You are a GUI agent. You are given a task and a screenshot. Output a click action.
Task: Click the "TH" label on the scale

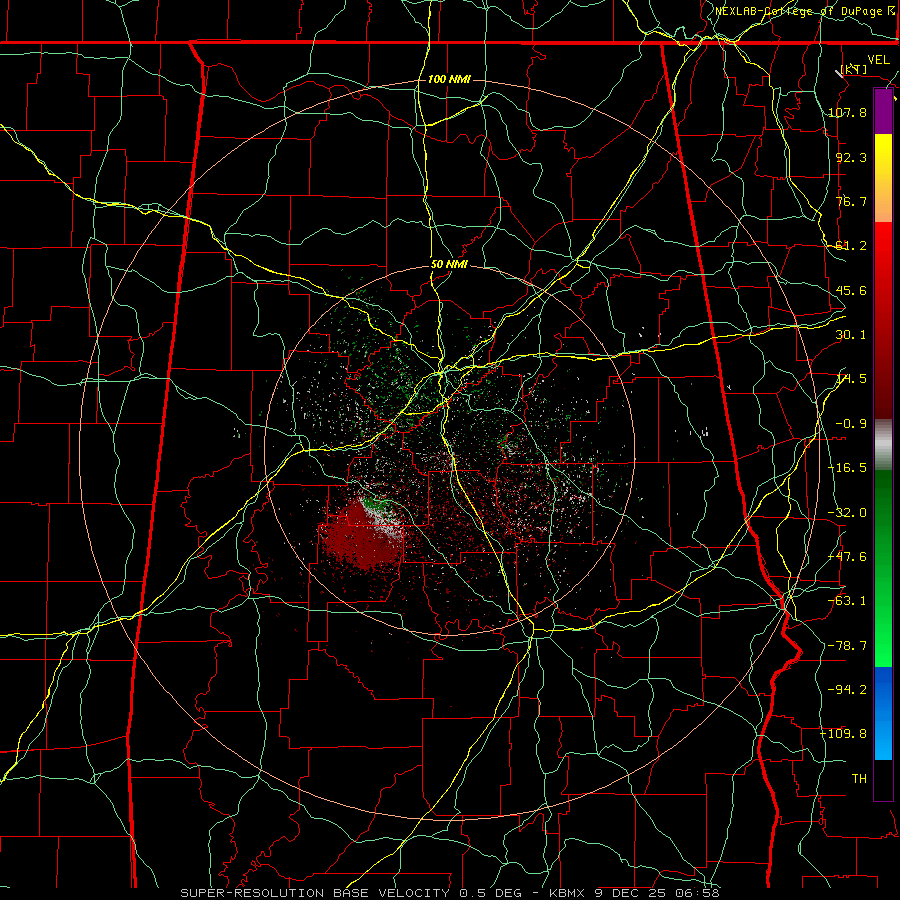(x=859, y=779)
